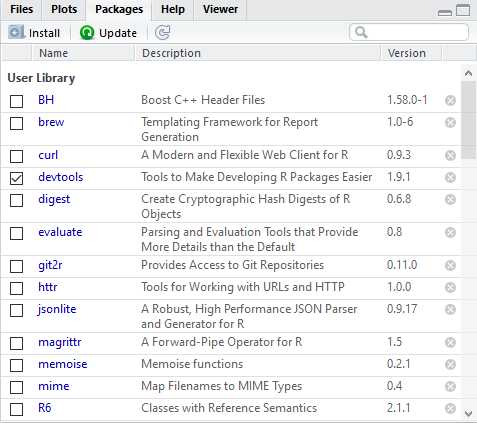This screenshot has height=423, width=477.
Task: Load the evaluate package
Action: coord(16,233)
